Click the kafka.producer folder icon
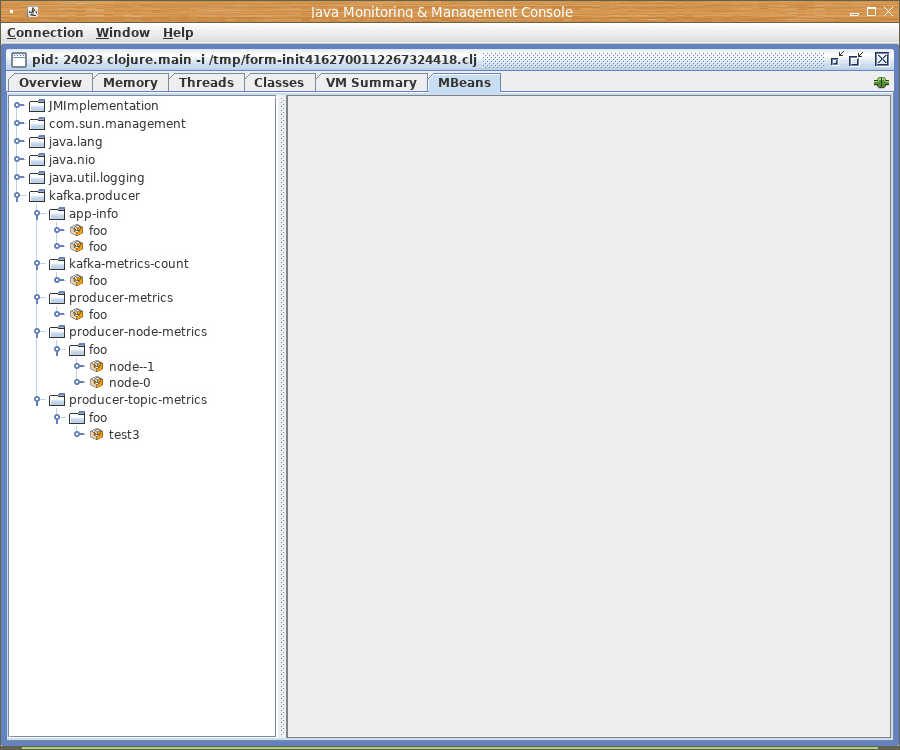Viewport: 900px width, 750px height. click(37, 196)
